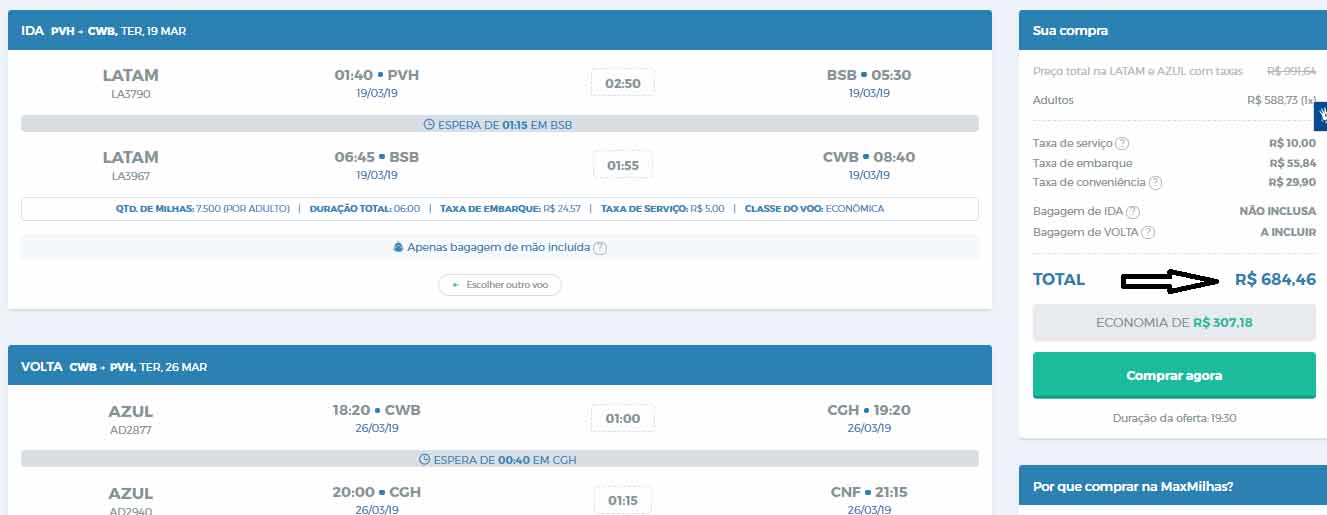Click the clock icon in BSB wait bar
The width and height of the screenshot is (1327, 515).
click(x=429, y=125)
